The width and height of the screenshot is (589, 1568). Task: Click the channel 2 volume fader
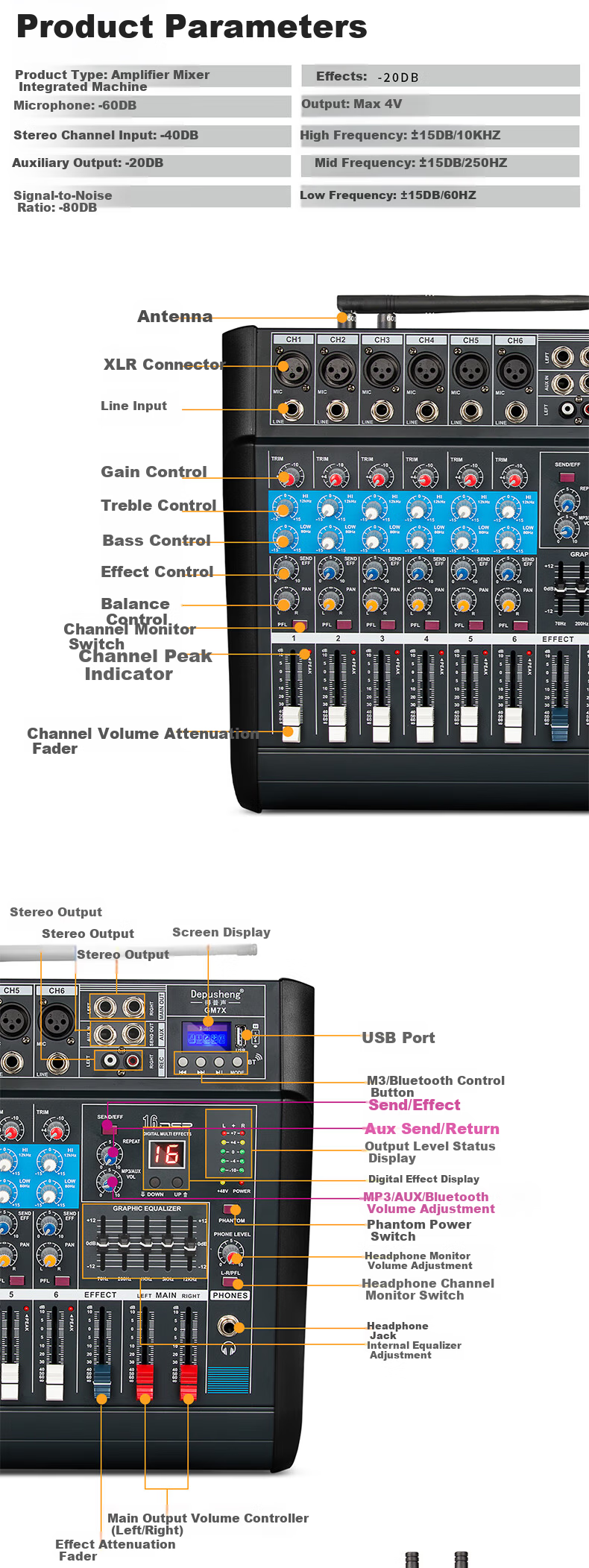(x=337, y=725)
